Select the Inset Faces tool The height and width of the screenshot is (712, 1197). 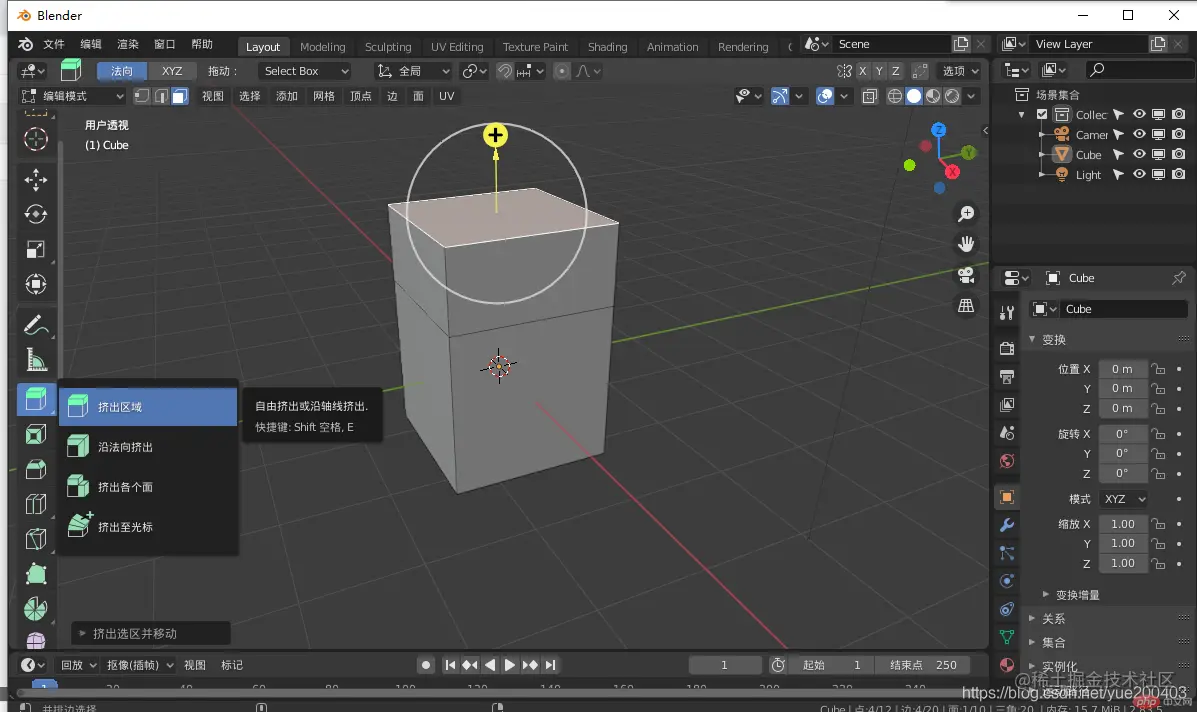click(x=36, y=434)
